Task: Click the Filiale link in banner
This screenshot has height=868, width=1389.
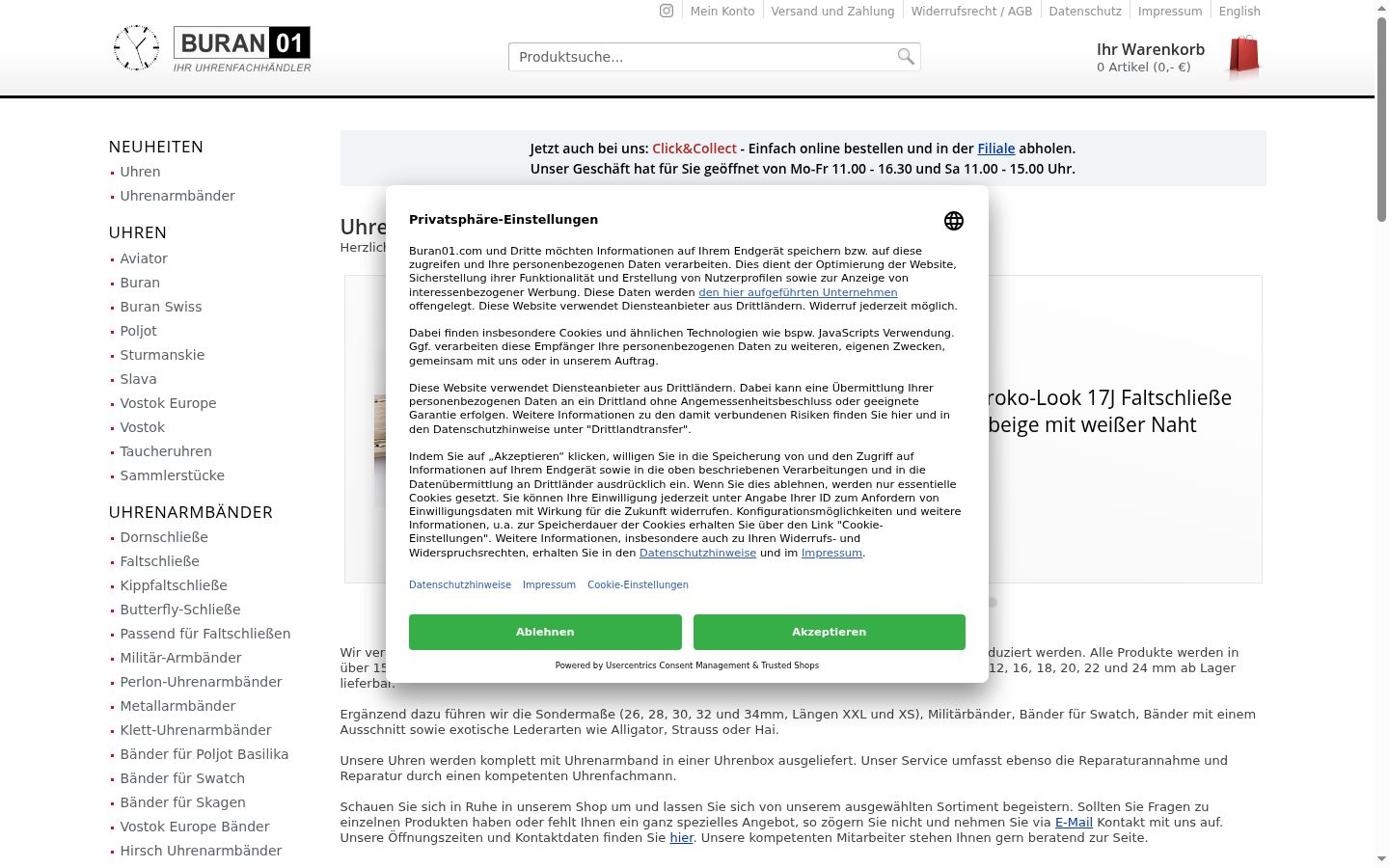Action: pos(996,149)
